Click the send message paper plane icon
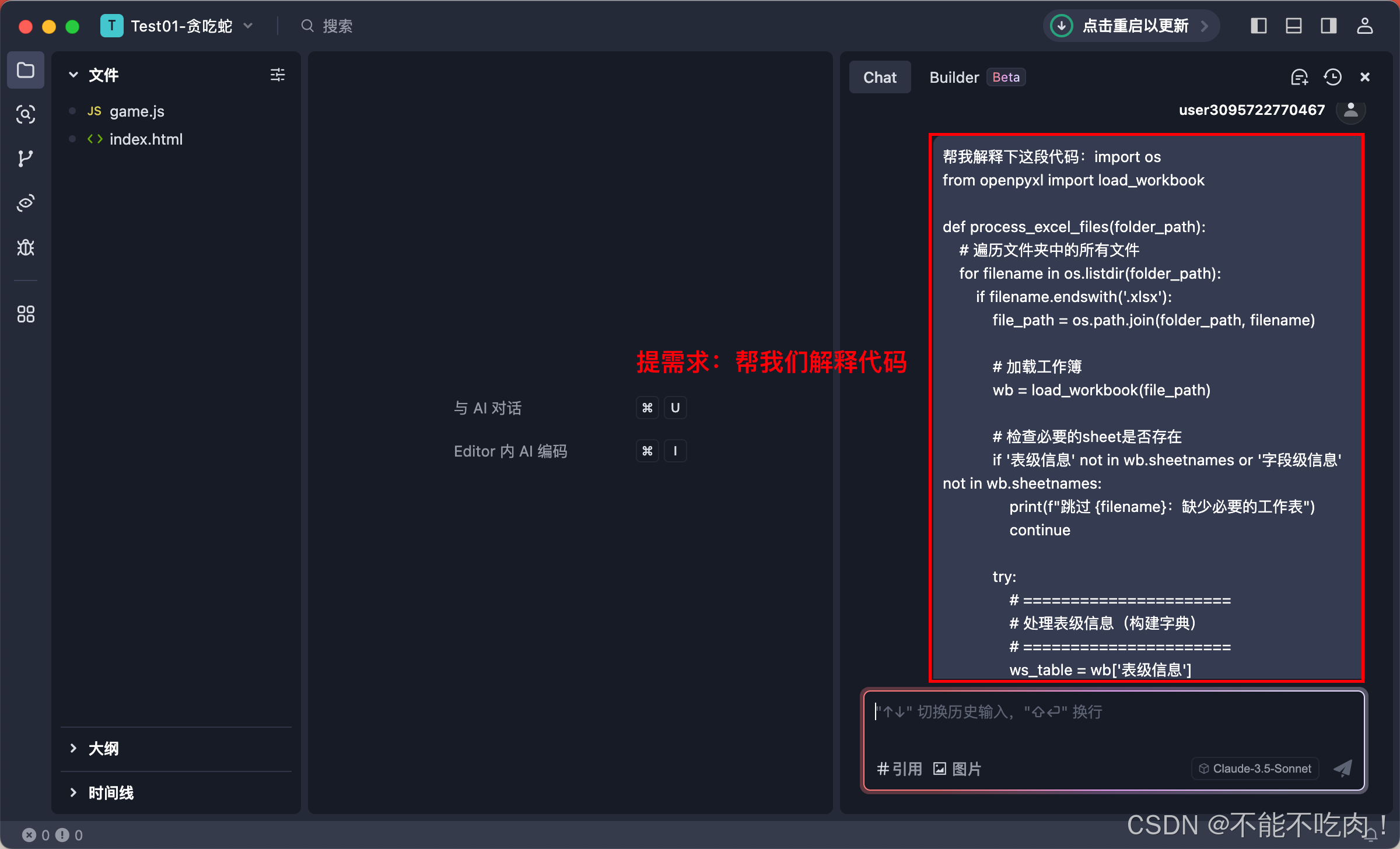1400x849 pixels. tap(1343, 768)
